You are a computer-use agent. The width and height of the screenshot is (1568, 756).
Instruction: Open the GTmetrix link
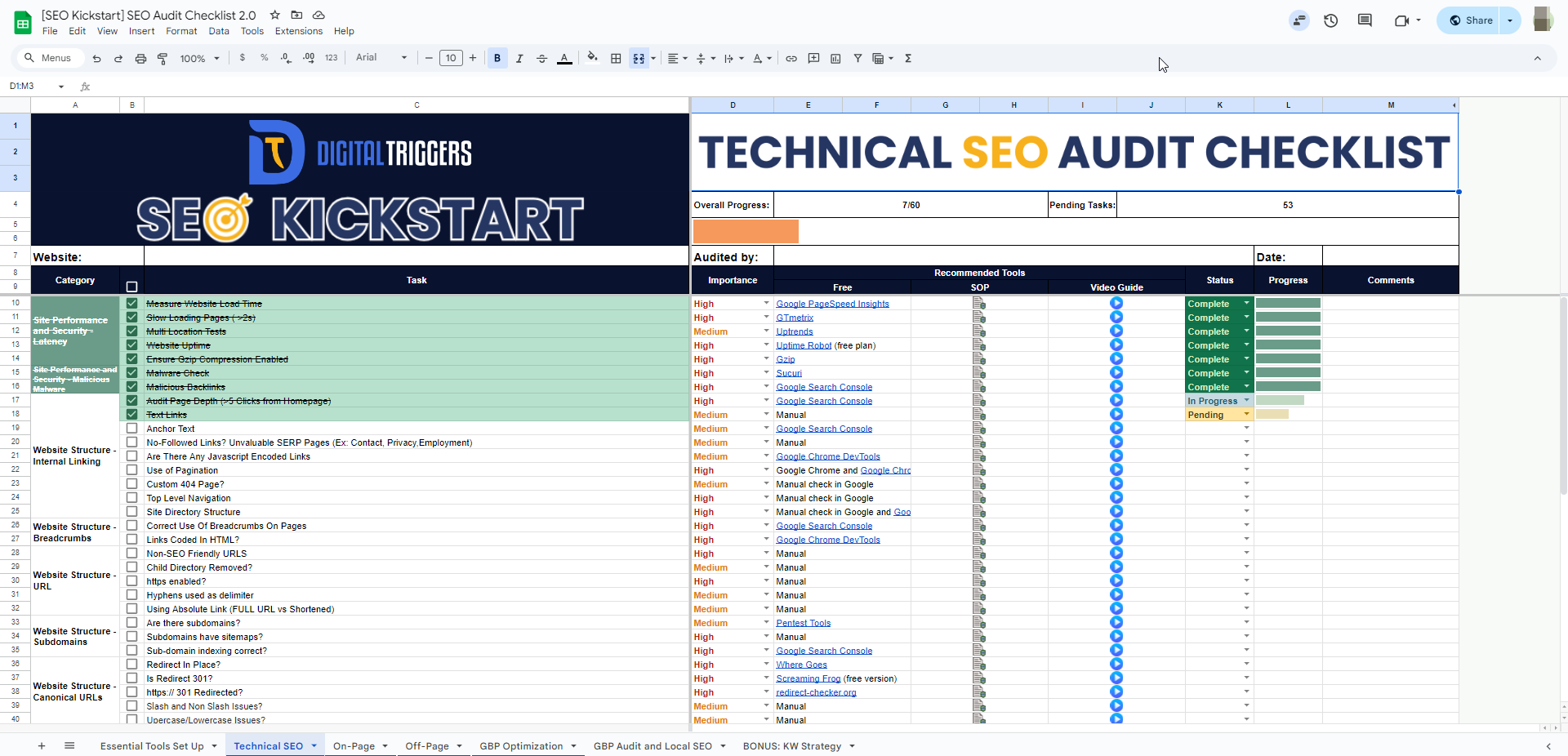coord(795,318)
